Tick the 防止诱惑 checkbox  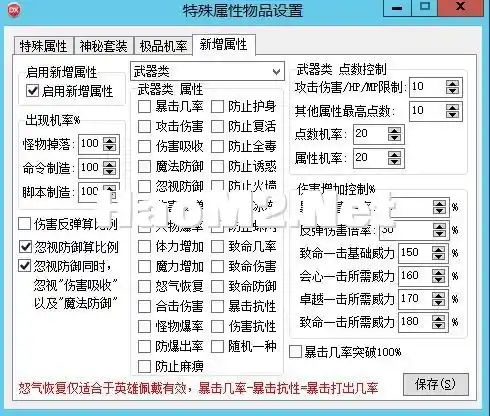click(217, 167)
